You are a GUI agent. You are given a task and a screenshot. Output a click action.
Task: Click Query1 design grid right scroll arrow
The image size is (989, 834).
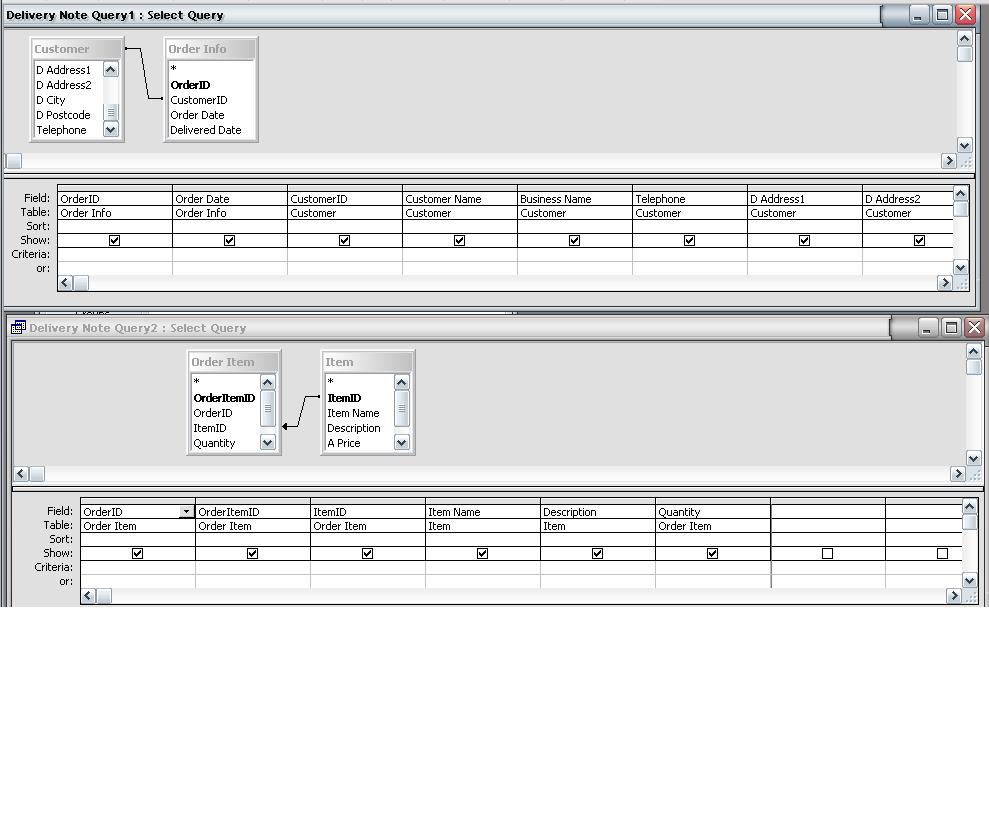(x=944, y=283)
